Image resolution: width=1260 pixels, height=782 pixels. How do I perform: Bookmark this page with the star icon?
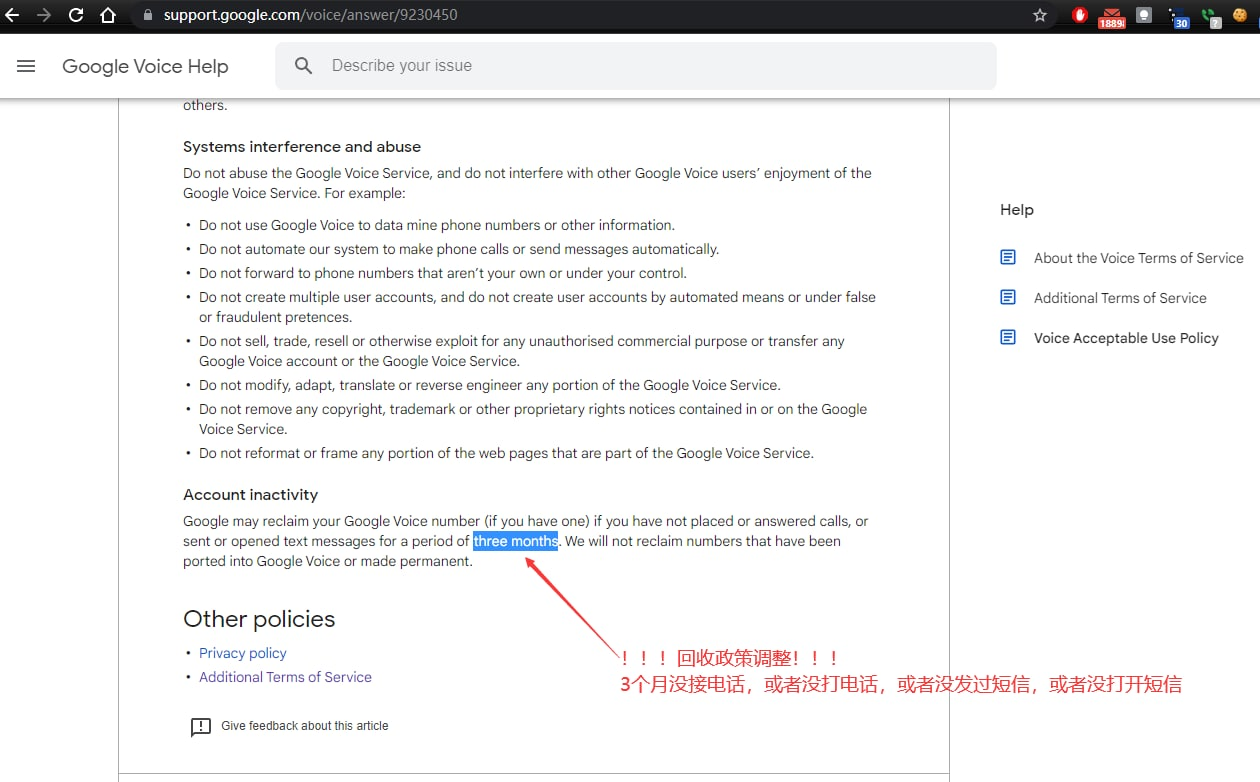click(x=1040, y=15)
